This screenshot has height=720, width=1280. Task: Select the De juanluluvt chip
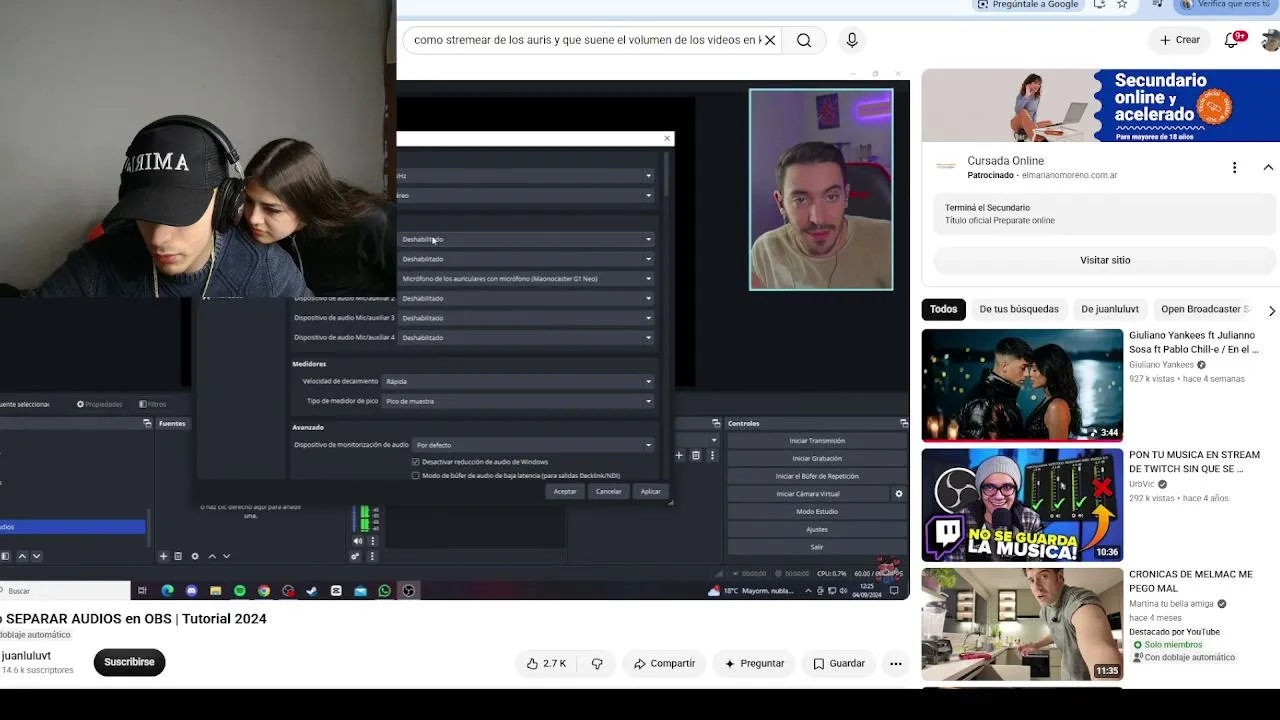click(1110, 309)
